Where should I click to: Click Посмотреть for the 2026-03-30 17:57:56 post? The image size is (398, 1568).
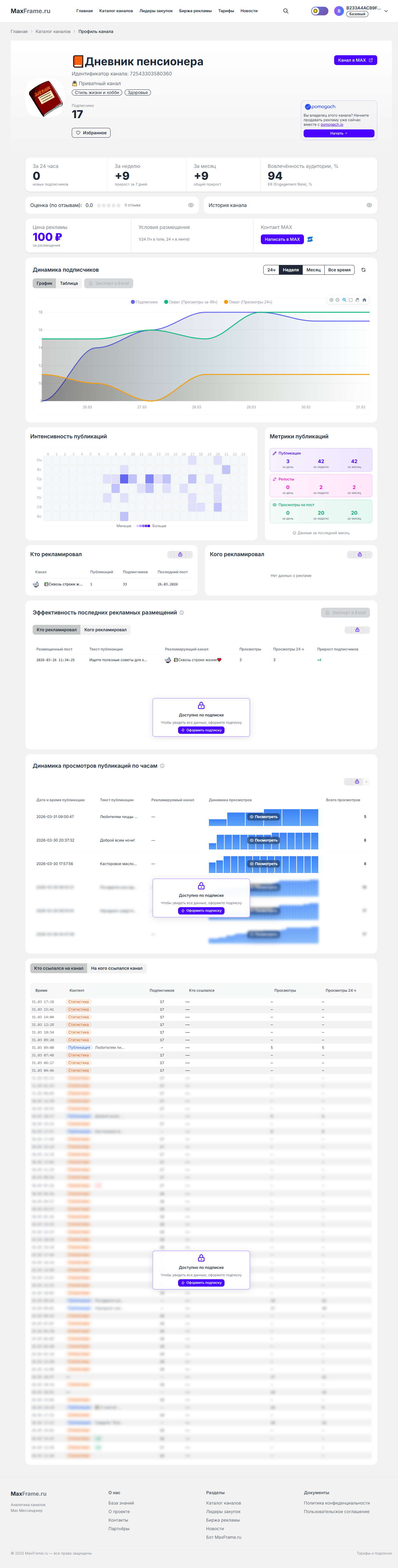tap(263, 864)
